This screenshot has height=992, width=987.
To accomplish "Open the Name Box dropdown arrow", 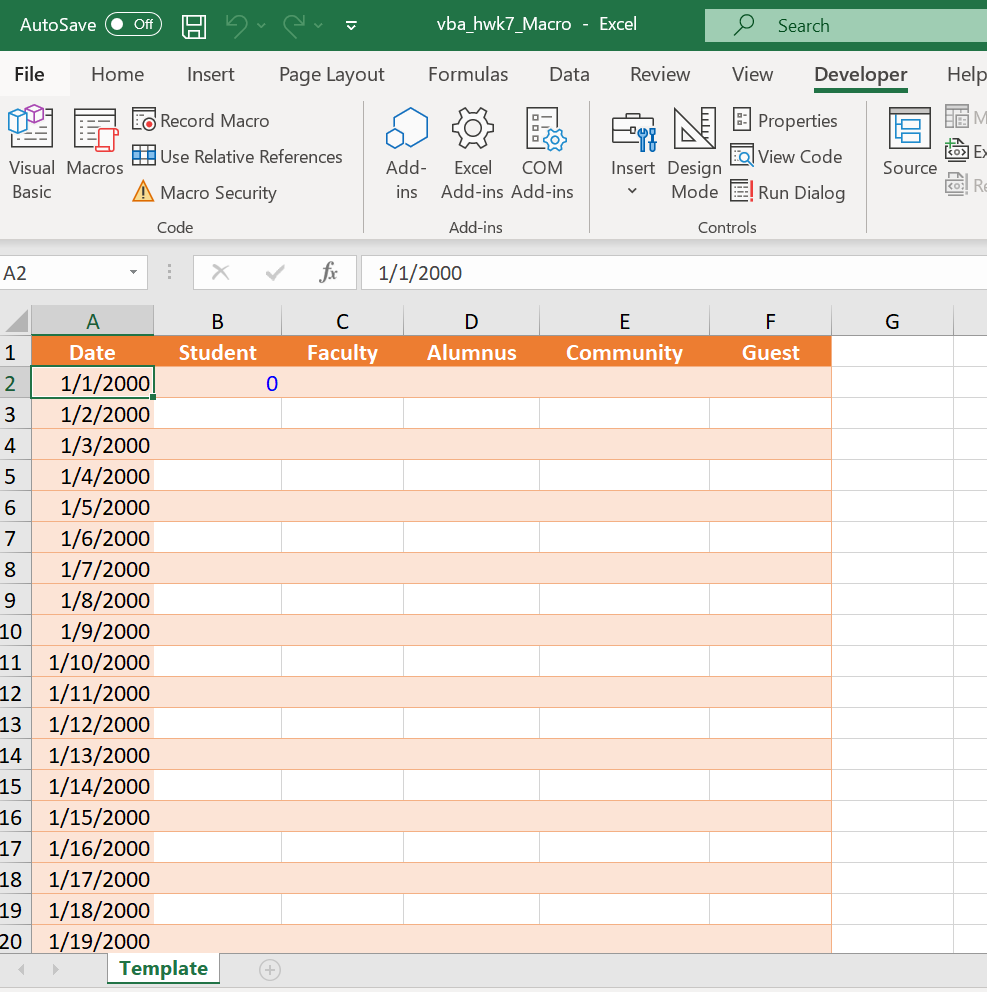I will 133,273.
